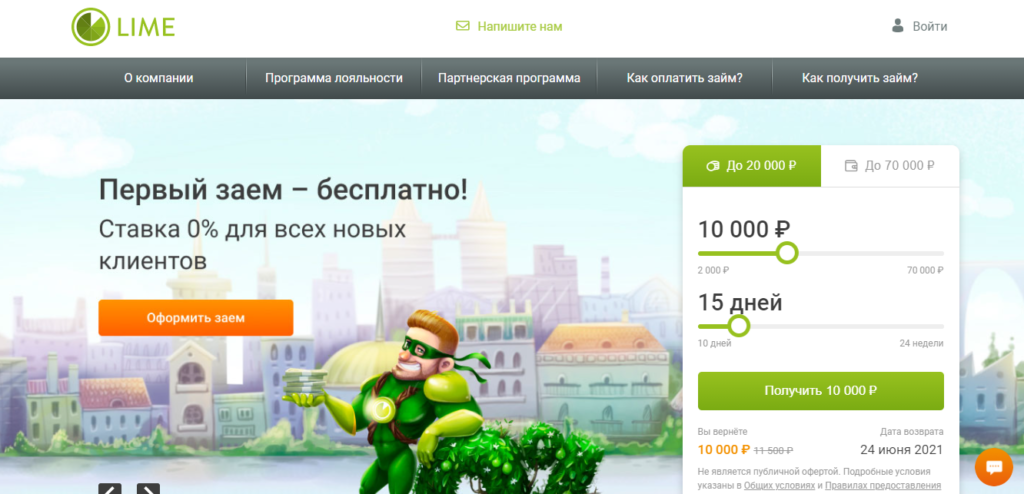
Task: Click the wallet icon in До 70 000 ₽ tab
Action: pyautogui.click(x=851, y=166)
